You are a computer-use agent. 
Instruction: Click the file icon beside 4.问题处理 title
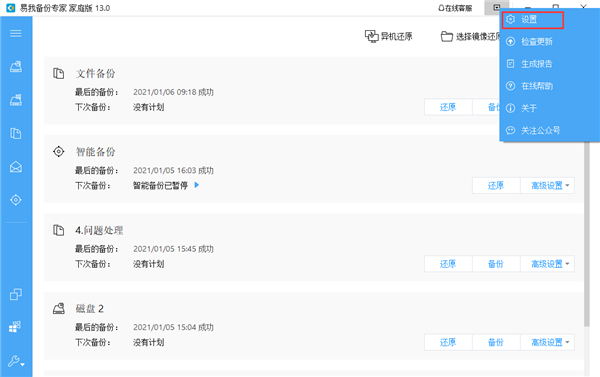tap(59, 230)
